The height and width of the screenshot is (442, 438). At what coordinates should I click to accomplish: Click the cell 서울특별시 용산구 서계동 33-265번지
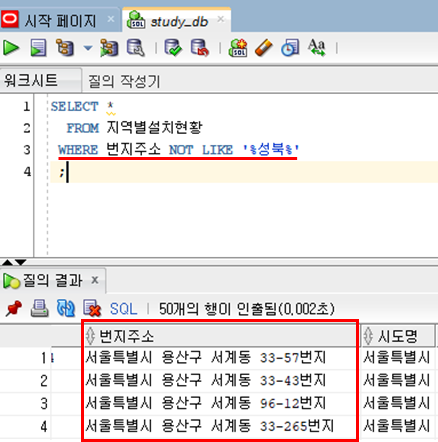[x=220, y=426]
